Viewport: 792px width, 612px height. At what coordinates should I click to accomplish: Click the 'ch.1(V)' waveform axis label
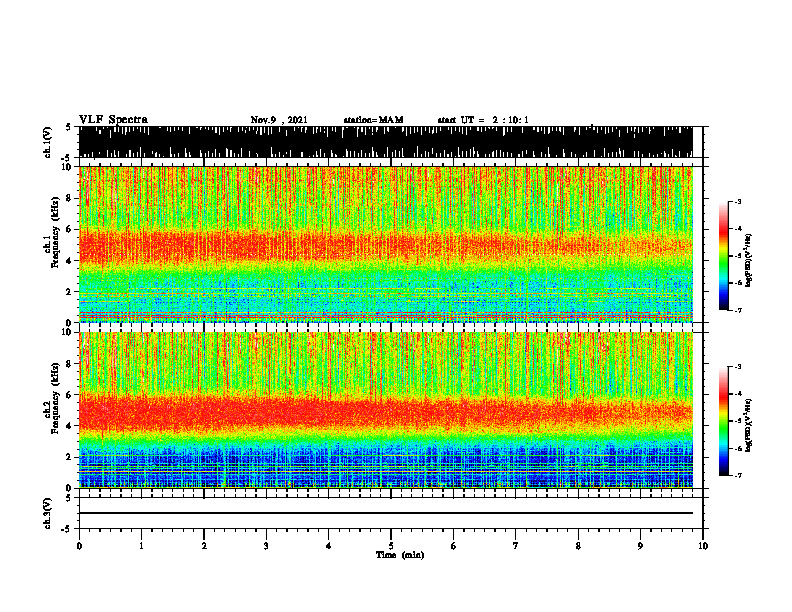[x=48, y=142]
